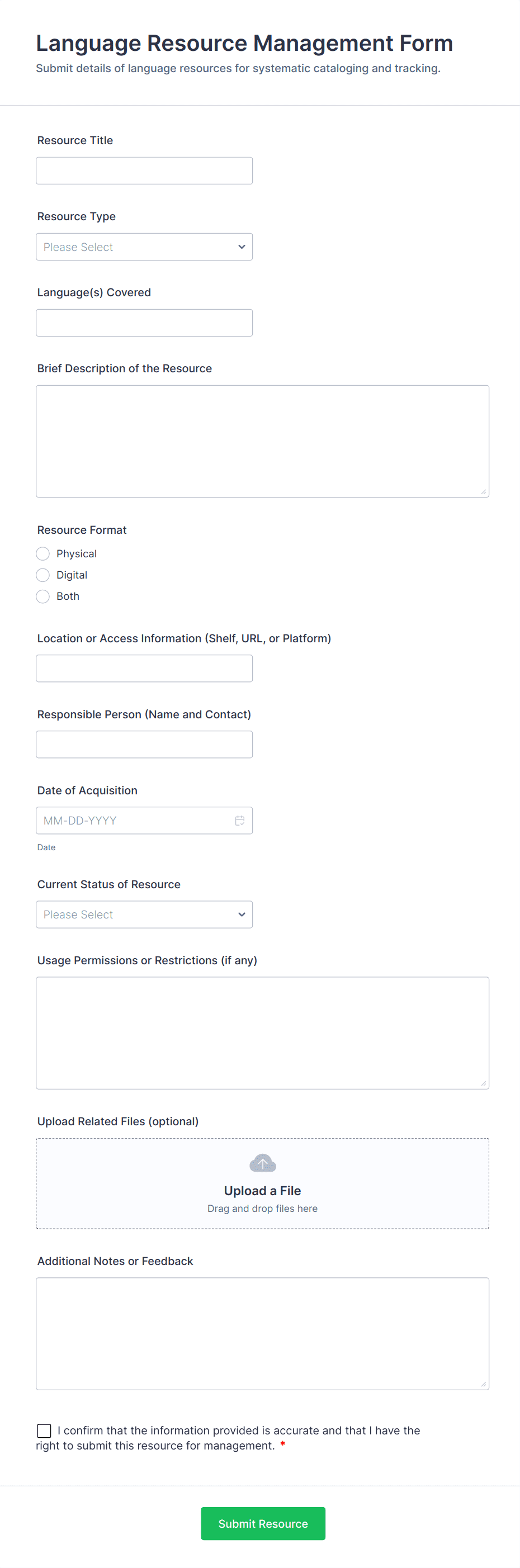520x1568 pixels.
Task: Focus the Language(s) Covered text field
Action: coord(144,322)
